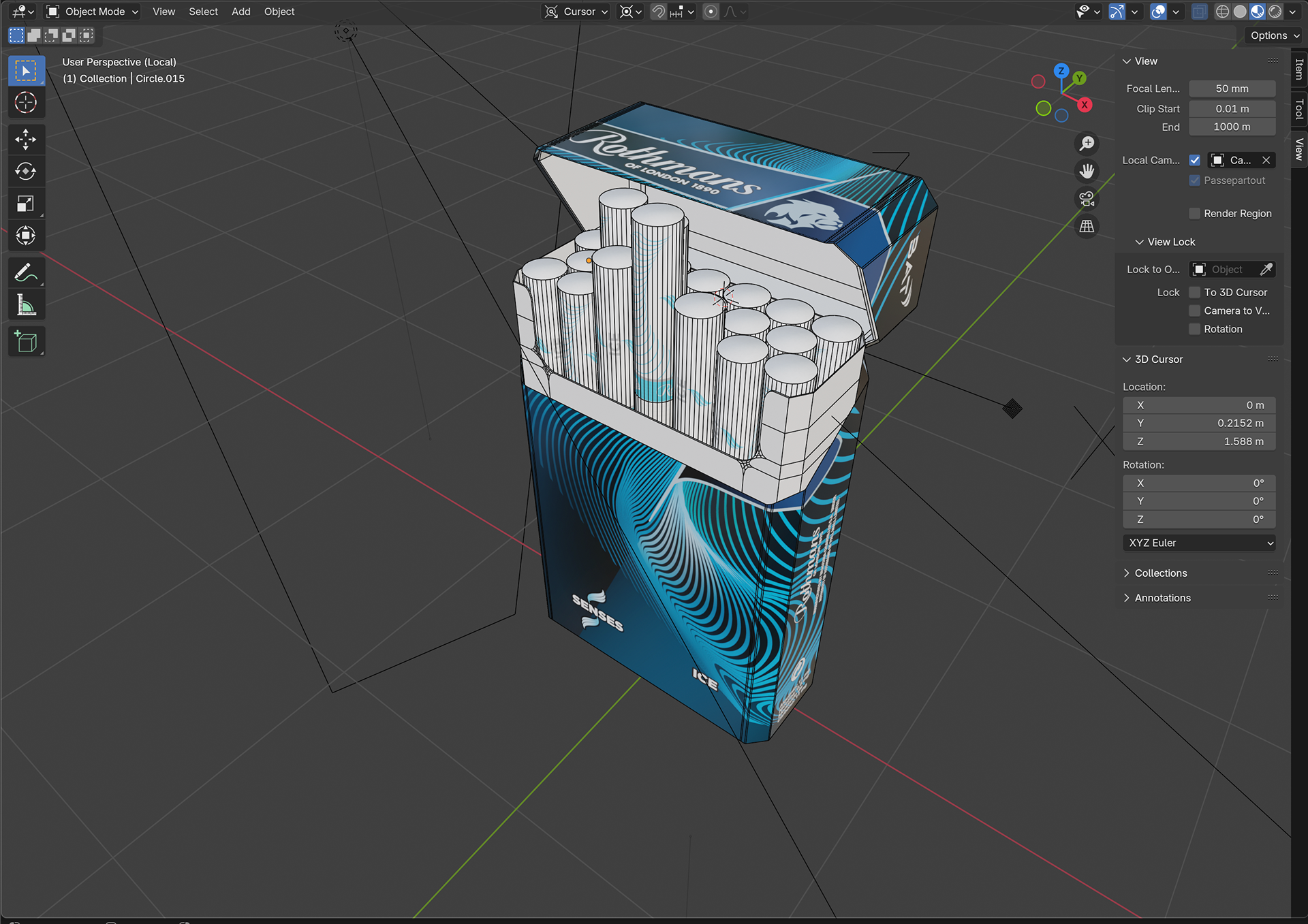Switch to wireframe viewport shading
1308x924 pixels.
coord(1223,12)
